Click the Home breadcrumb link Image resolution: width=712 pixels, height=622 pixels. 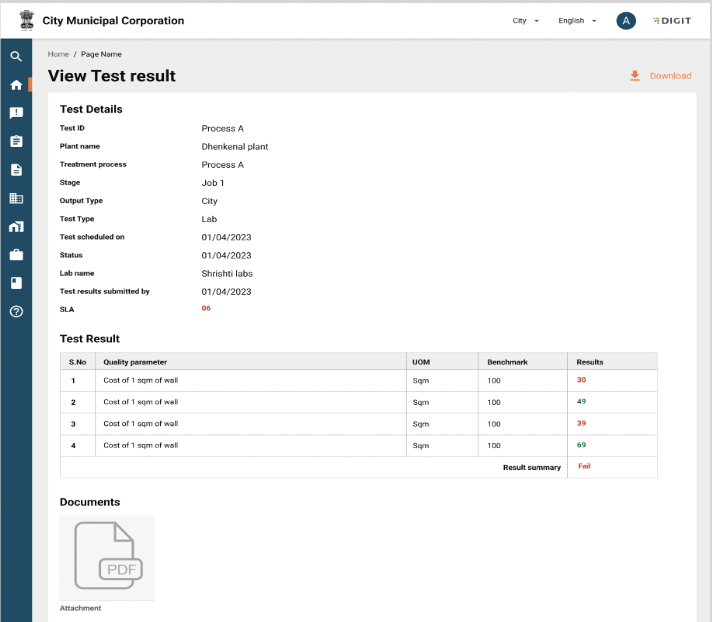coord(58,54)
